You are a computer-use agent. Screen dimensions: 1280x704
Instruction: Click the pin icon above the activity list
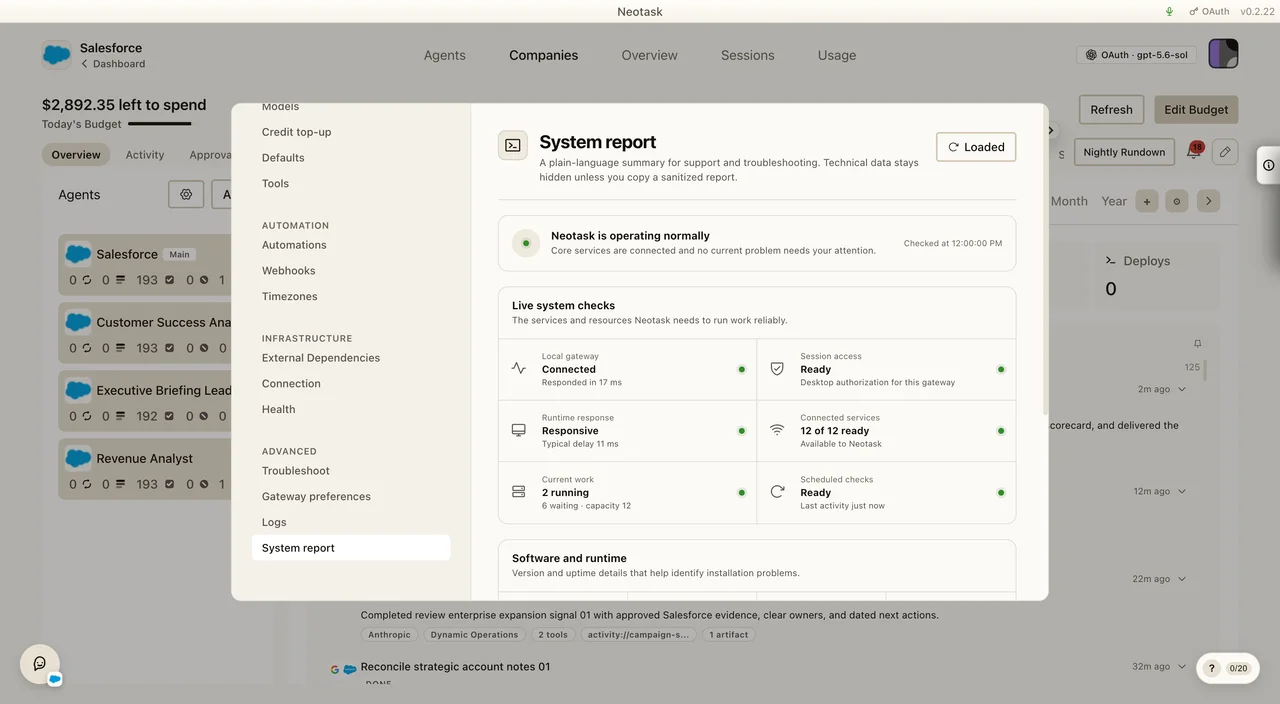click(1197, 343)
